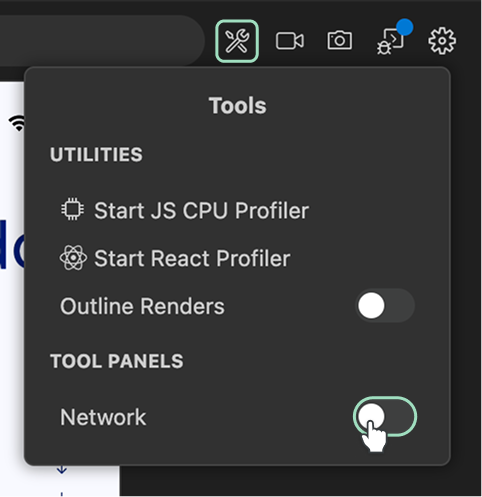Click the Network label text
This screenshot has width=482, height=497.
coord(103,417)
